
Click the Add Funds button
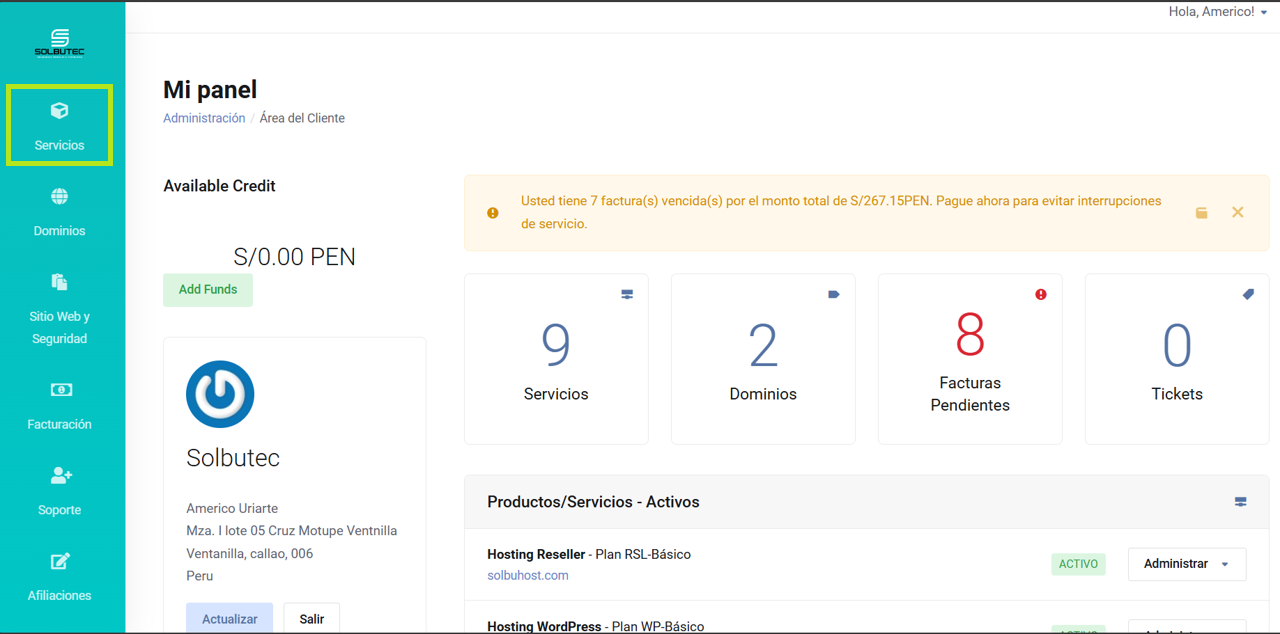208,290
